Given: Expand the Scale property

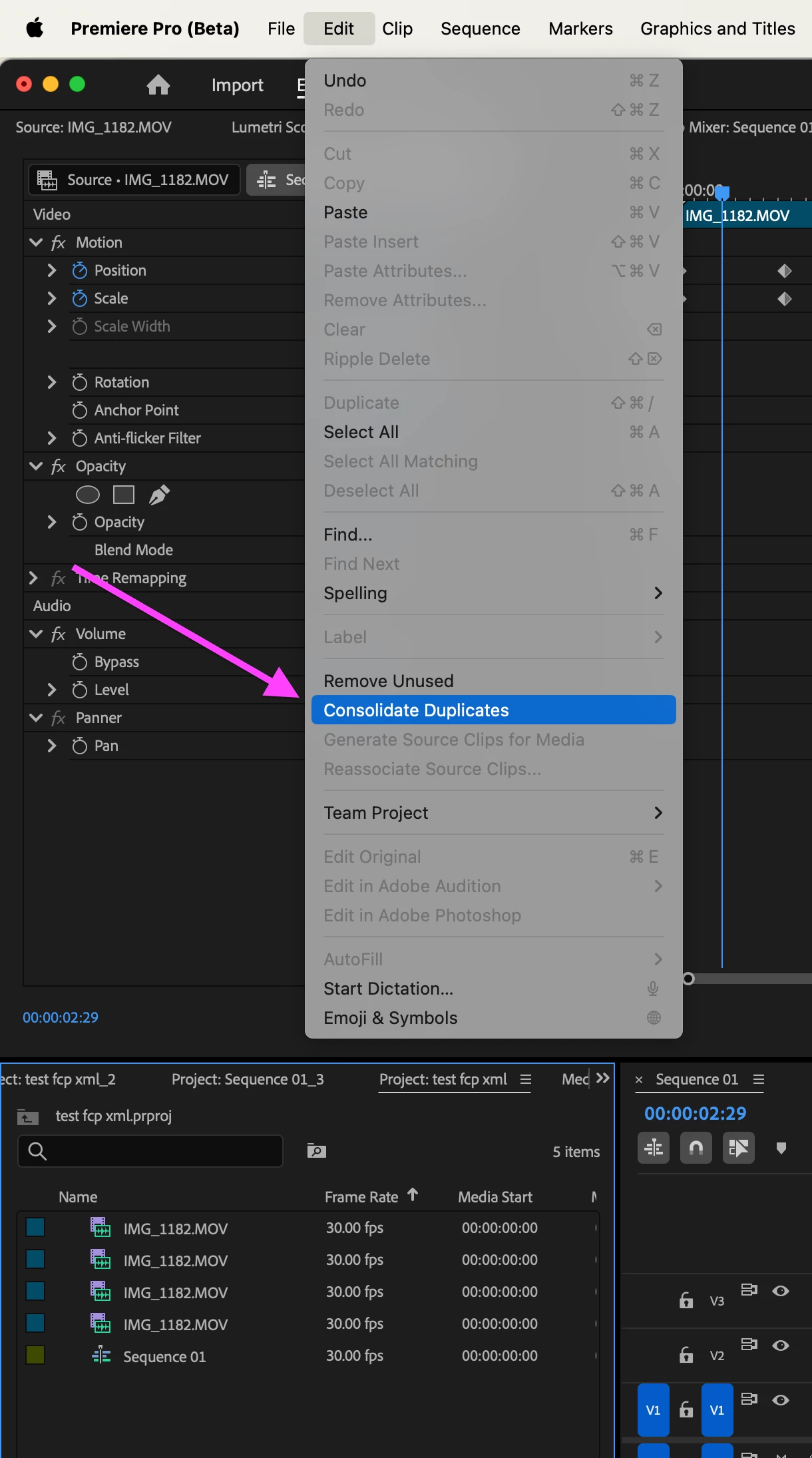Looking at the screenshot, I should point(52,298).
